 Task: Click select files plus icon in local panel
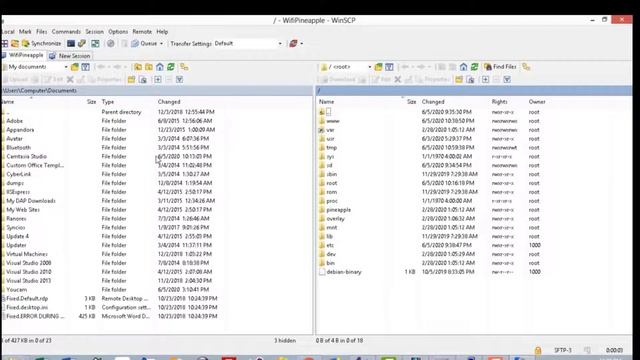click(x=158, y=80)
